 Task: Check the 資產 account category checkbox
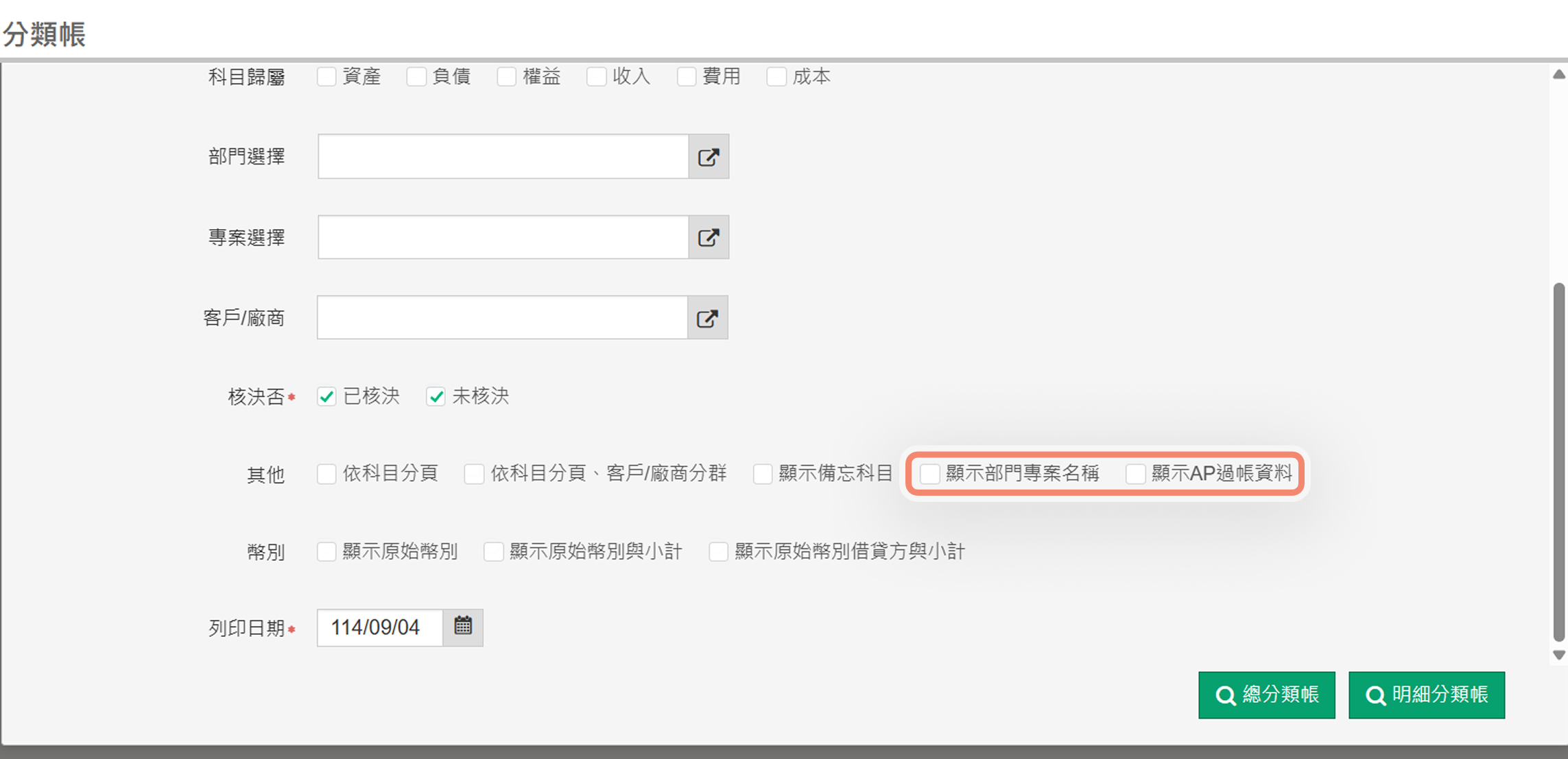click(326, 76)
